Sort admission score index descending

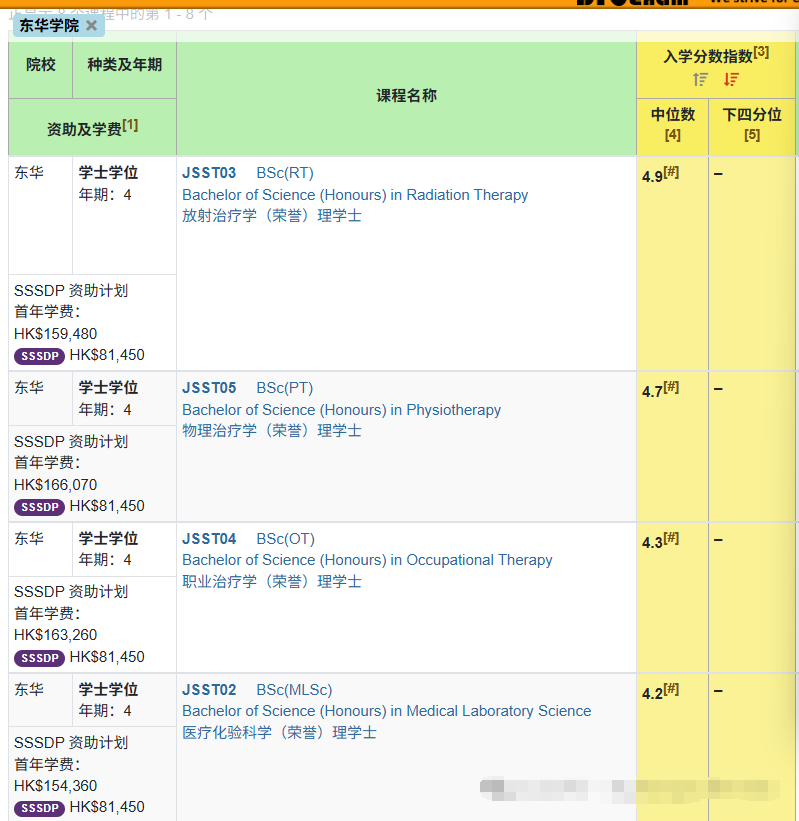pos(731,80)
